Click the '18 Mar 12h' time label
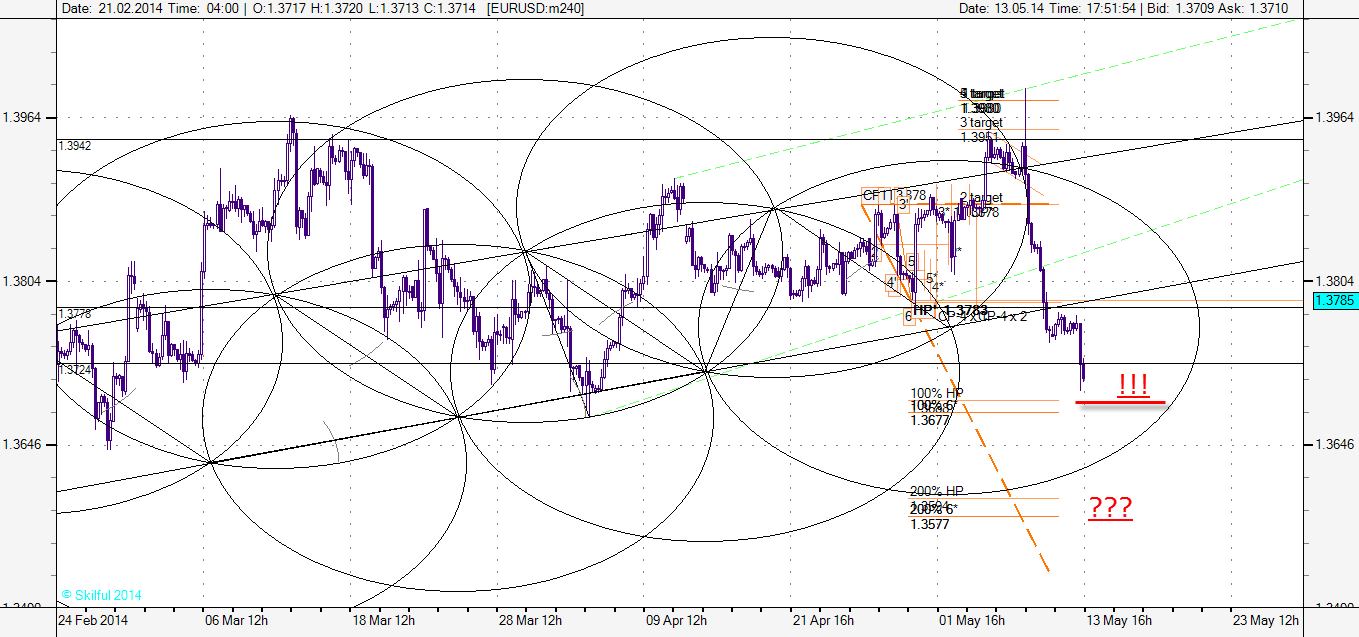The image size is (1359, 637). point(383,620)
